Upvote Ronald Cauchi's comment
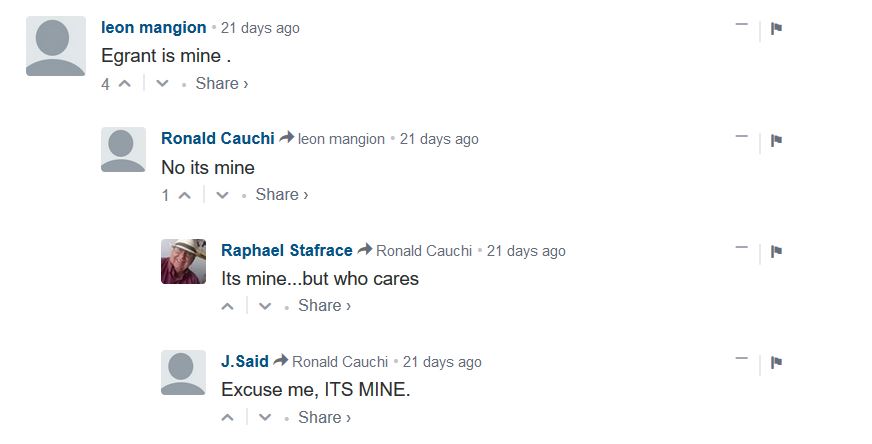872x444 pixels. (185, 195)
